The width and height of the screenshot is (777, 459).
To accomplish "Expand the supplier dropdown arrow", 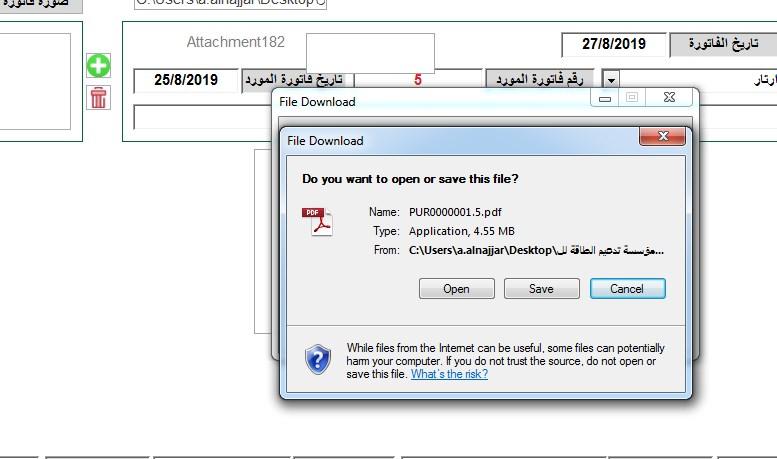I will tap(610, 80).
